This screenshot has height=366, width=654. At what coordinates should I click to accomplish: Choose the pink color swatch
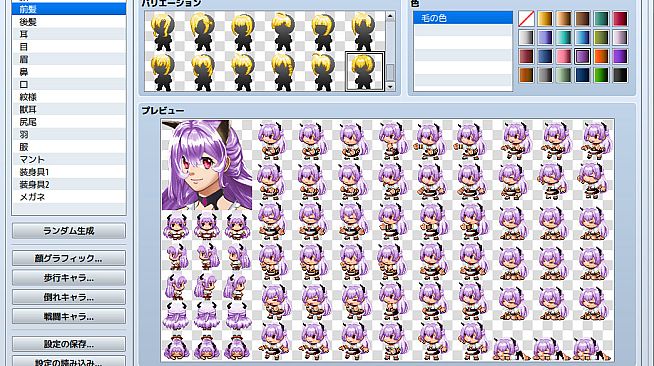(564, 56)
